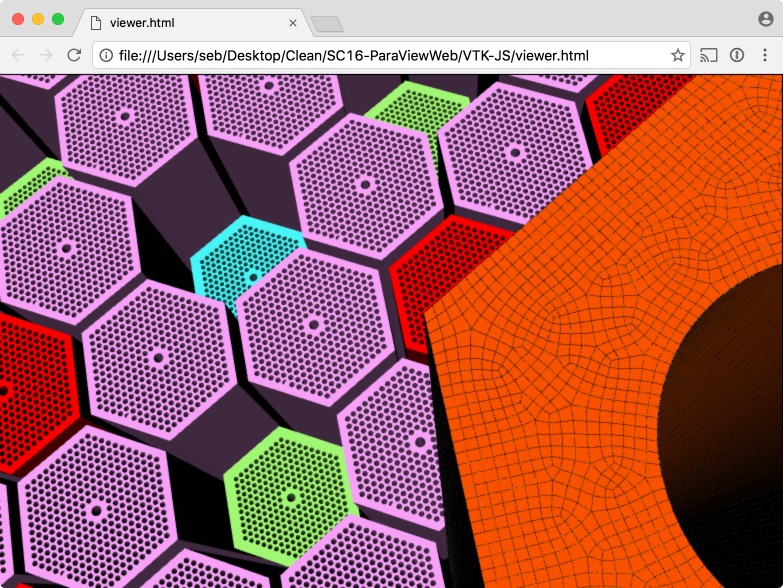Image resolution: width=783 pixels, height=588 pixels.
Task: Go forward using the browser forward arrow
Action: click(x=46, y=55)
